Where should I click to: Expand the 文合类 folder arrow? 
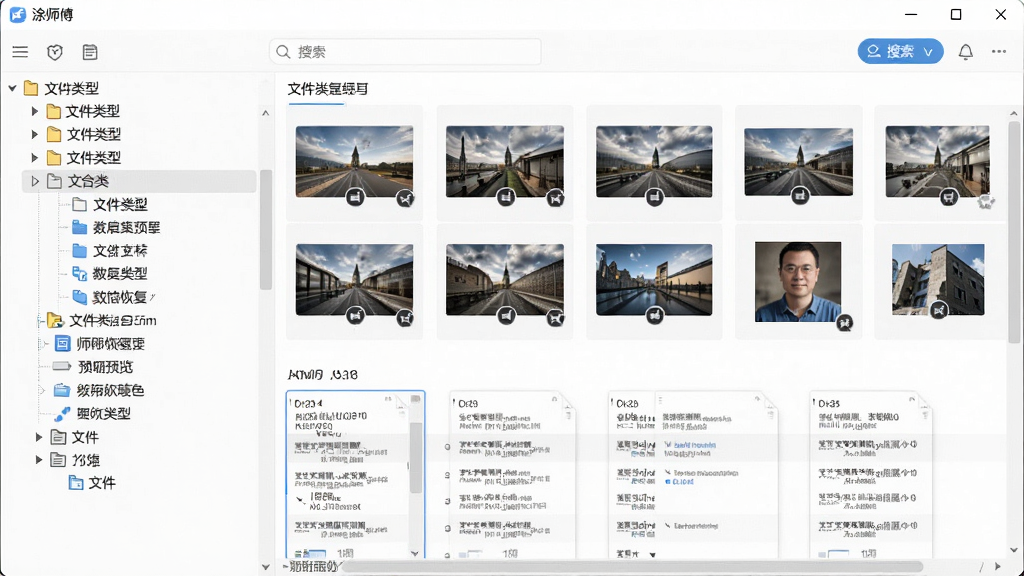coord(35,181)
